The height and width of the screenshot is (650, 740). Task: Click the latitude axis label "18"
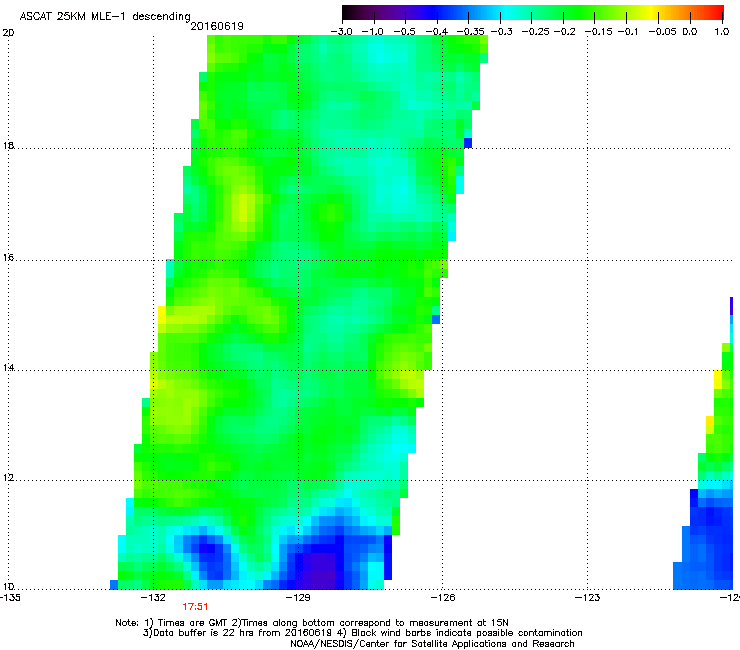8,145
